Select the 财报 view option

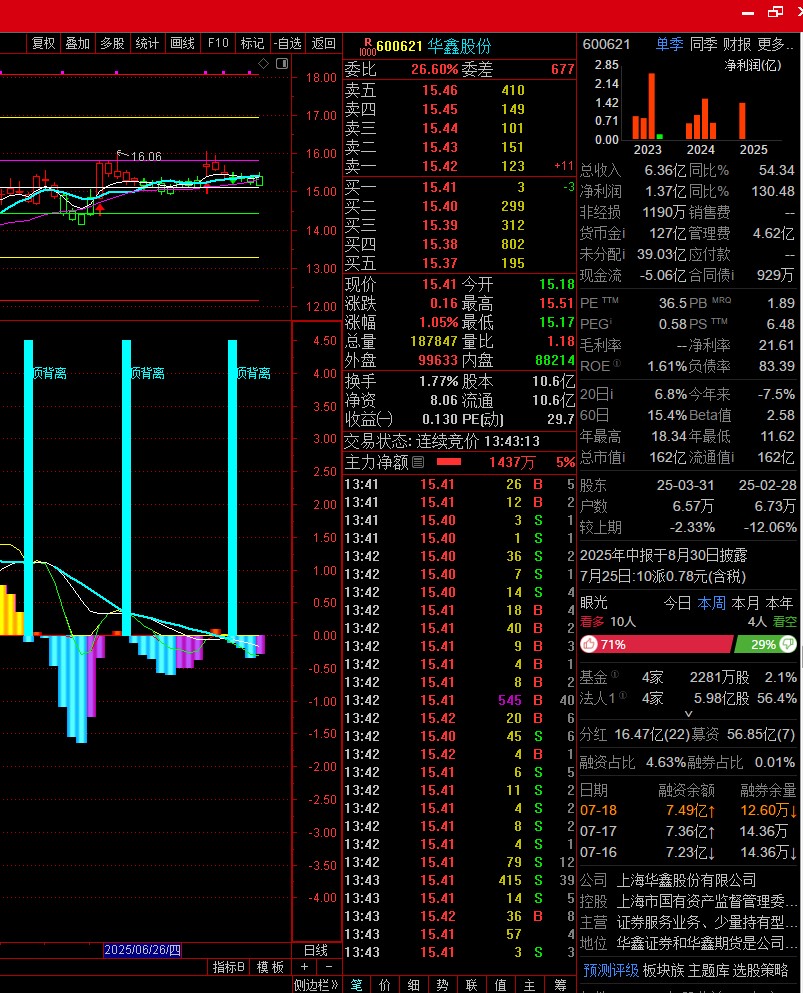737,44
